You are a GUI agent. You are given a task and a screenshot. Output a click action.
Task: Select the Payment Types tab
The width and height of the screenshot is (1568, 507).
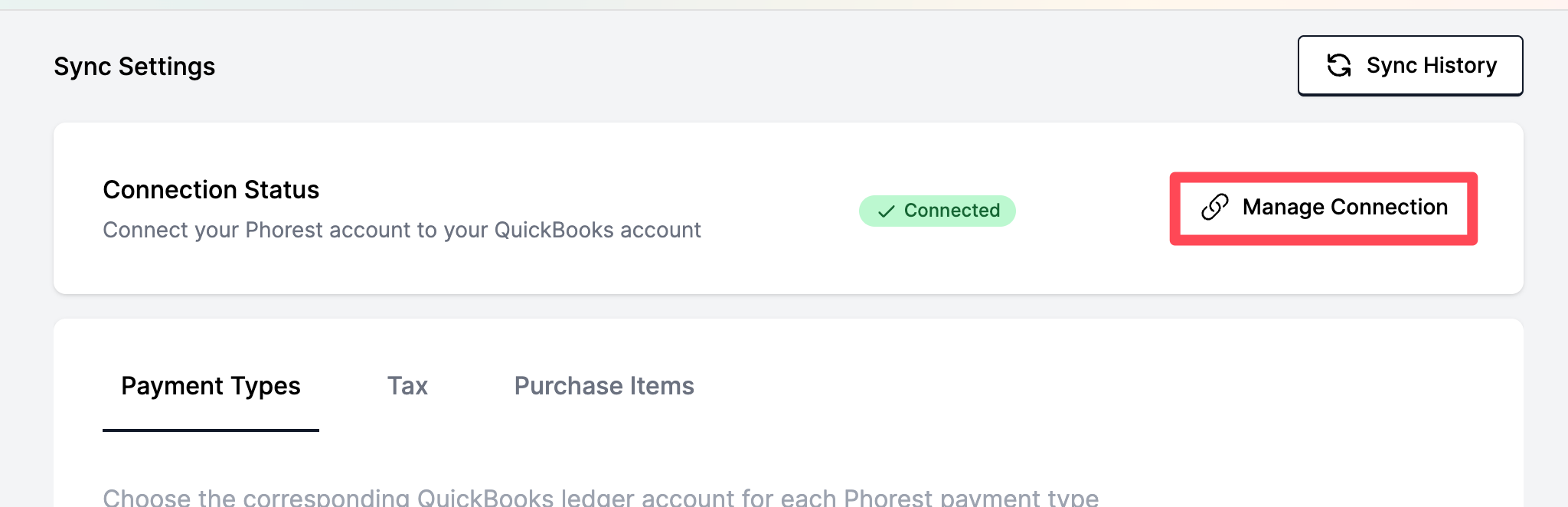pyautogui.click(x=211, y=386)
